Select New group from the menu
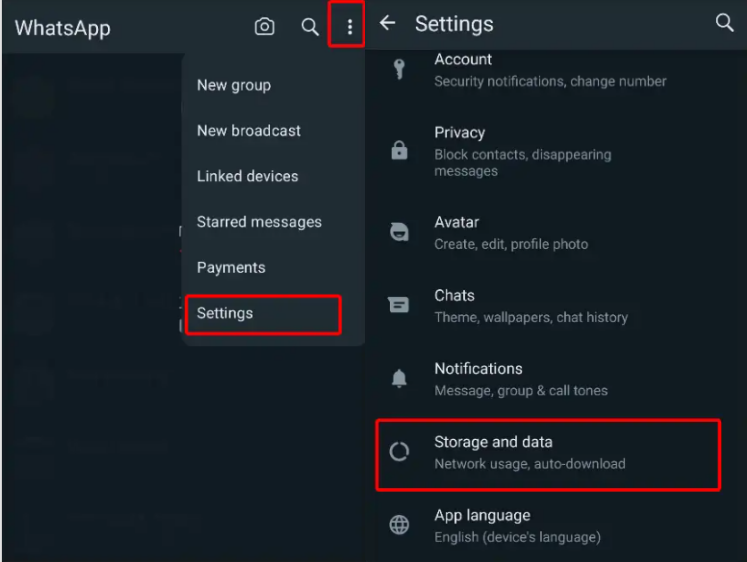 click(x=234, y=85)
